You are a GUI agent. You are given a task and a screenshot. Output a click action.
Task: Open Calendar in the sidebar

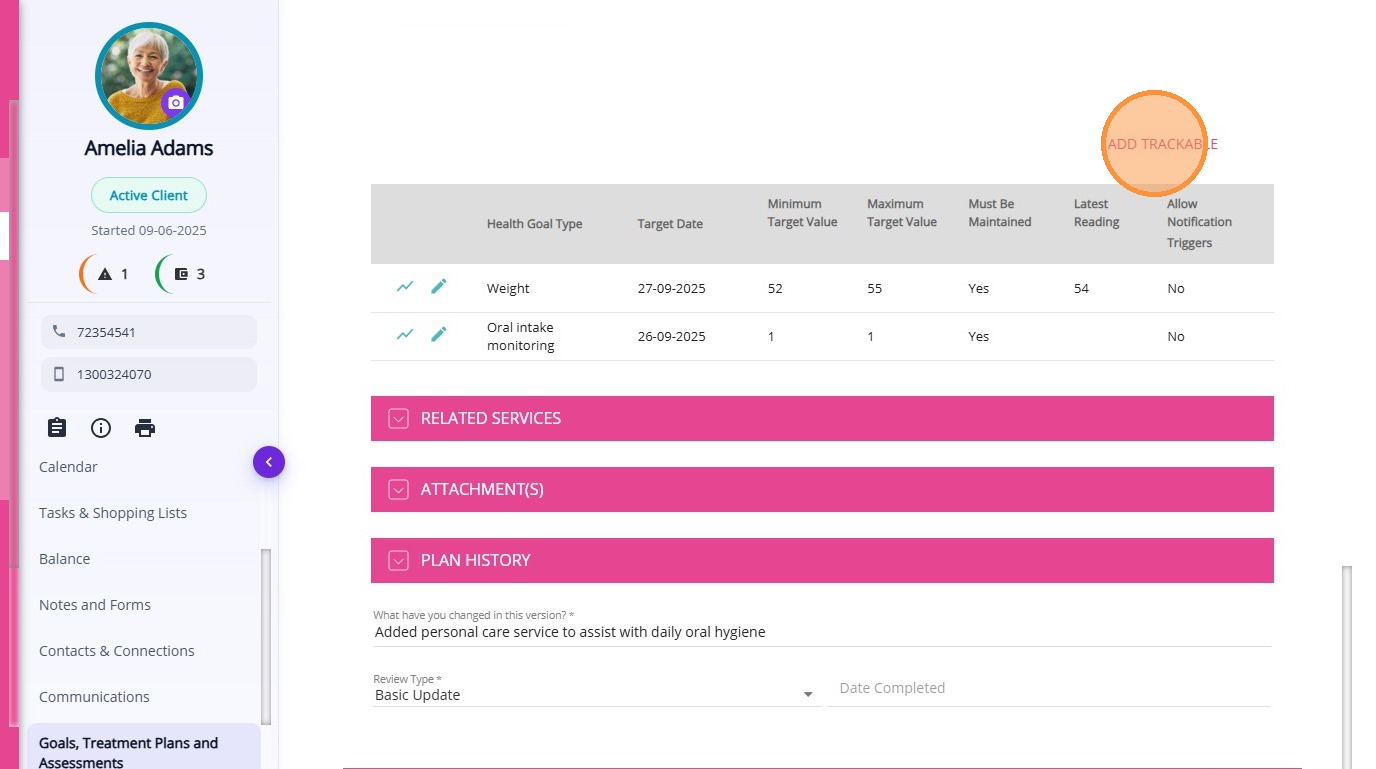(68, 467)
